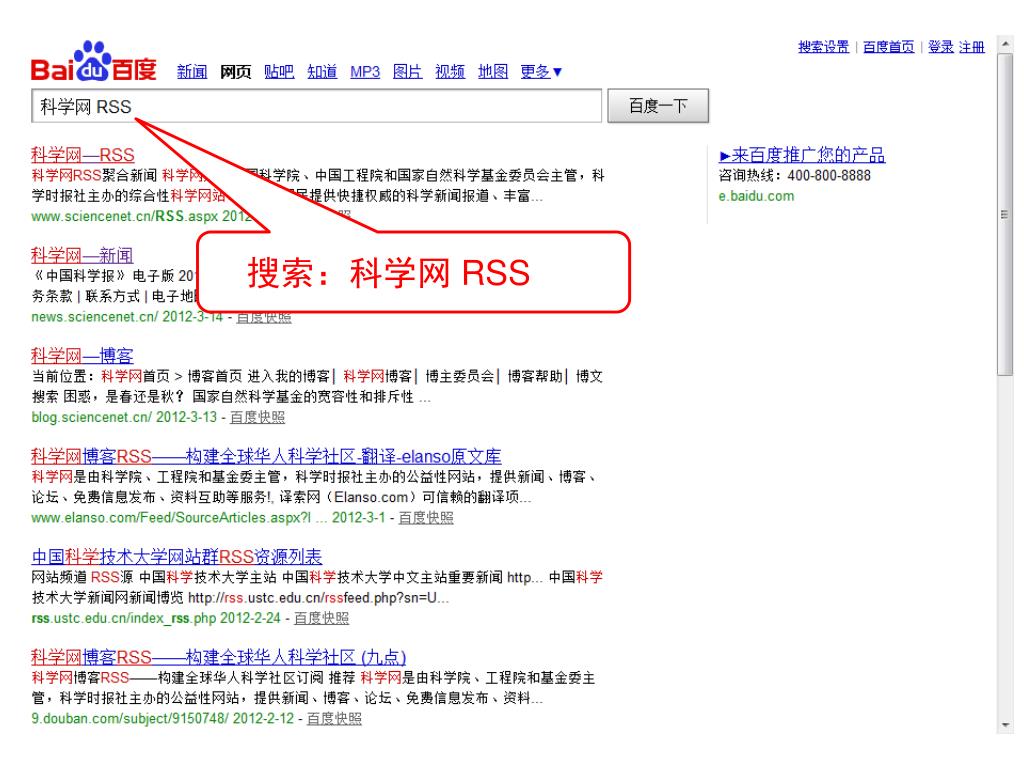1024x768 pixels.
Task: Open 科学网博客RSS elanso原文库 result
Action: click(266, 456)
